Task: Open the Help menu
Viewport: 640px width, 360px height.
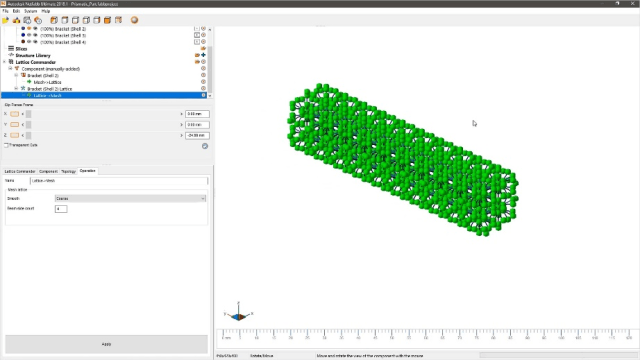Action: click(46, 11)
